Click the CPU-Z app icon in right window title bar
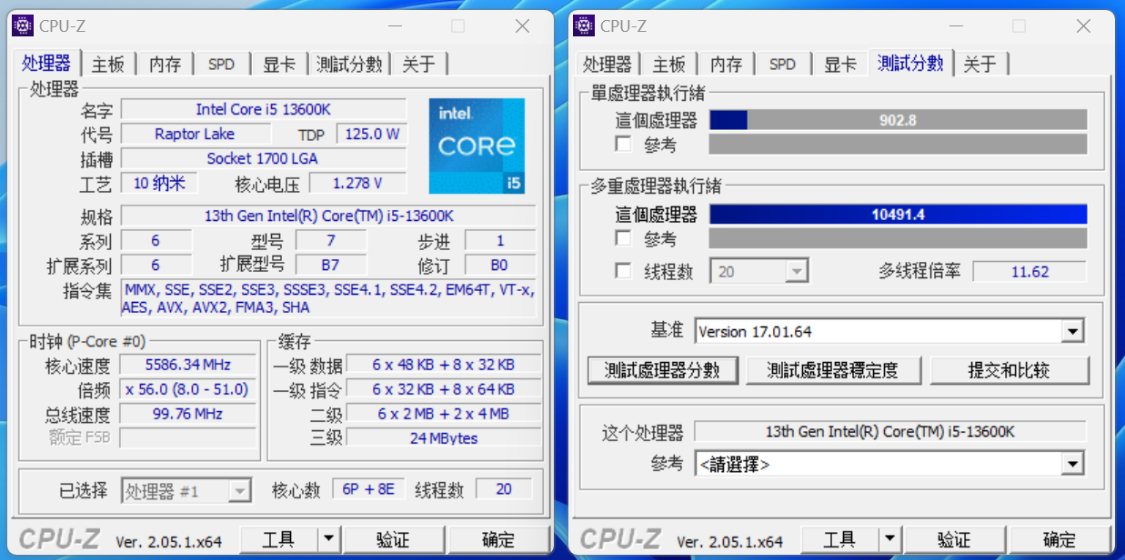Image resolution: width=1125 pixels, height=560 pixels. pos(585,27)
